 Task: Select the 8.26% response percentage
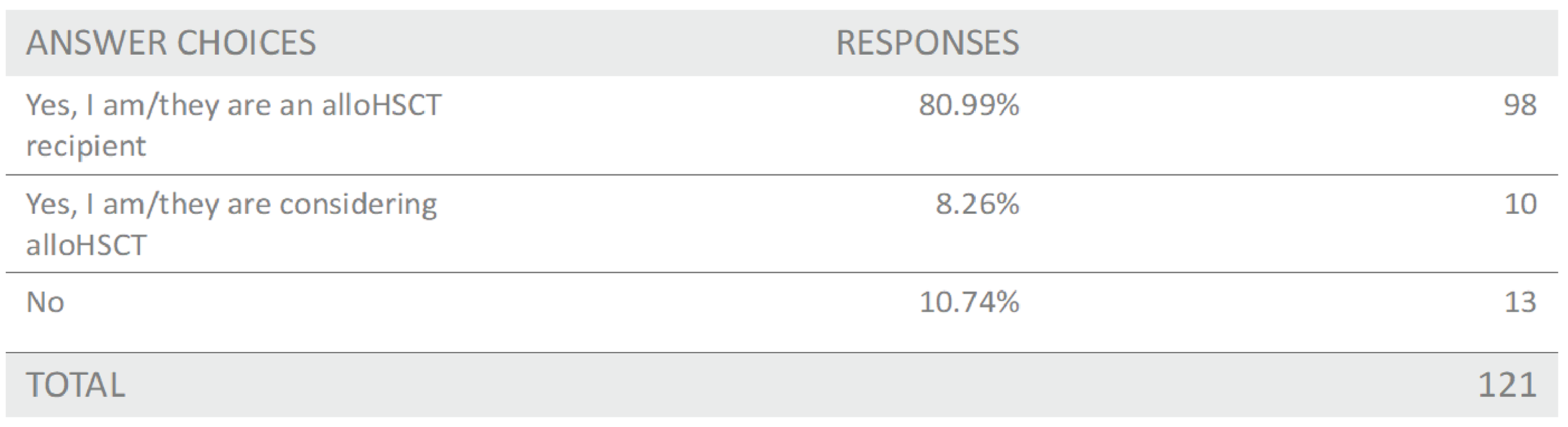pos(977,204)
